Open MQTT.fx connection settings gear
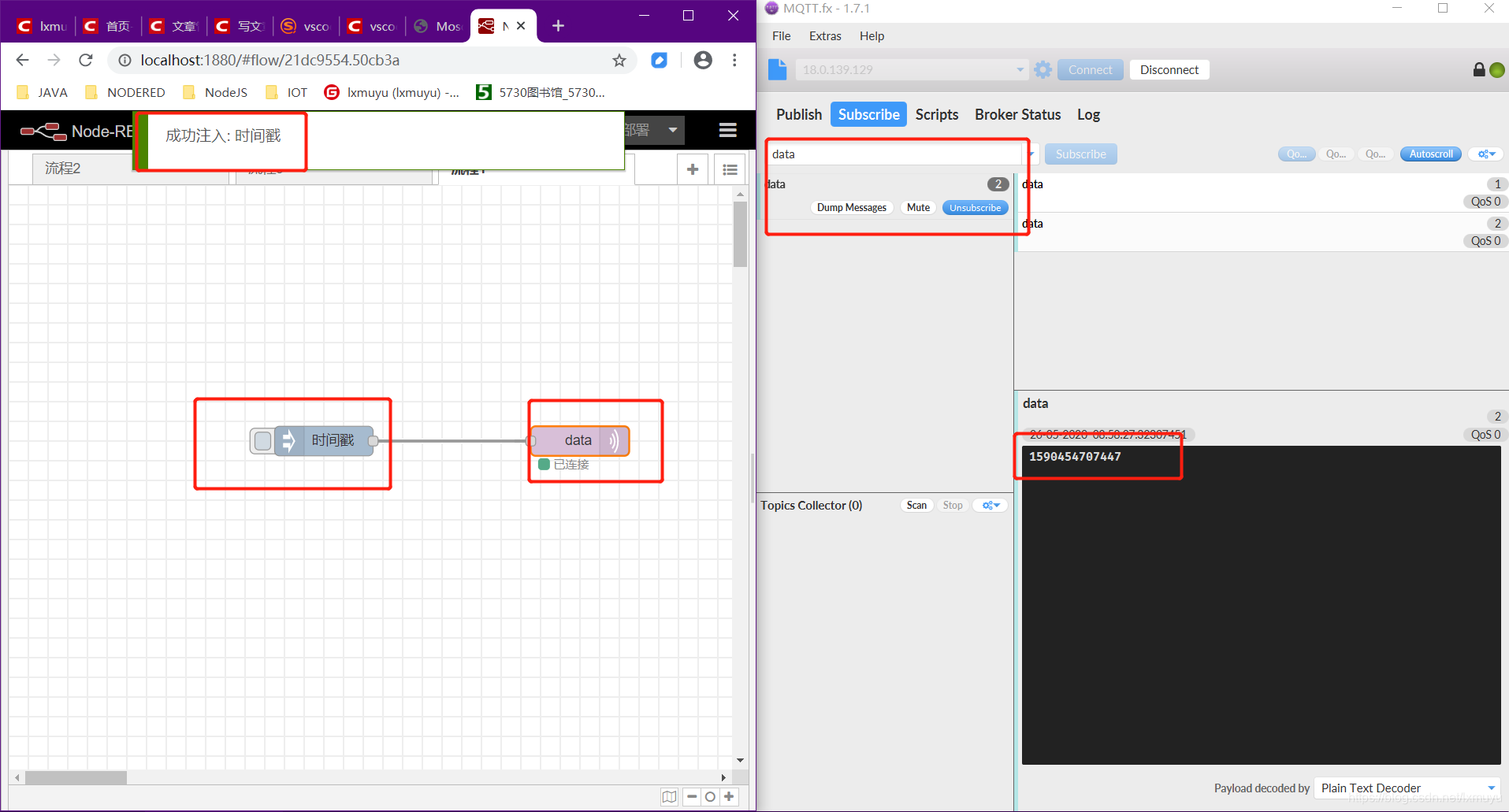Viewport: 1509px width, 812px height. [x=1043, y=69]
